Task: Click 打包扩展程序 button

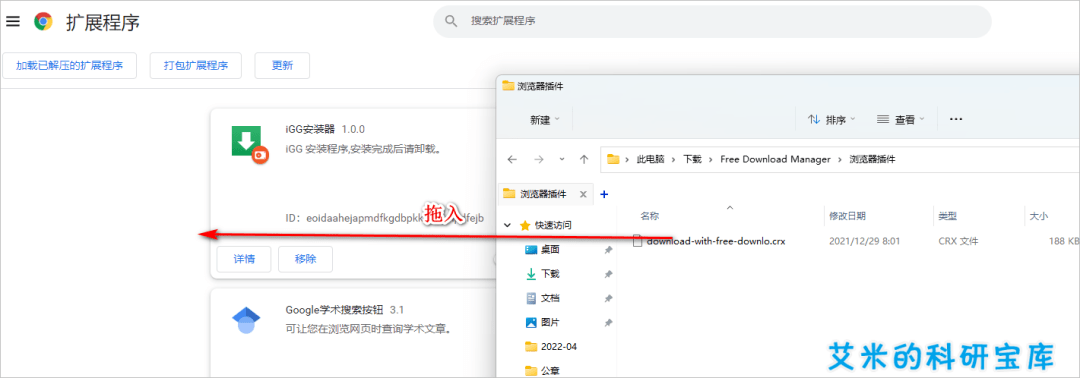Action: [196, 65]
